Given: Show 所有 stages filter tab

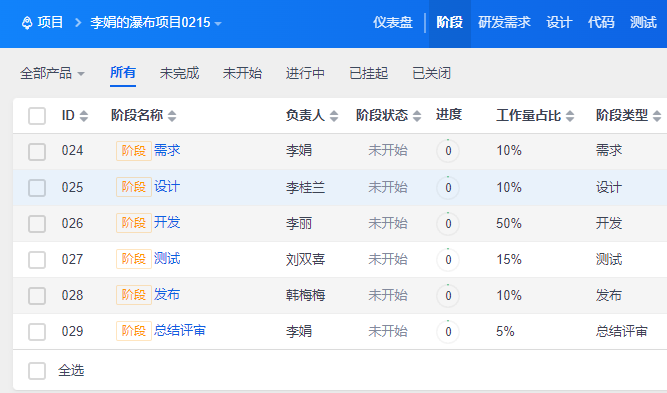Looking at the screenshot, I should 123,73.
